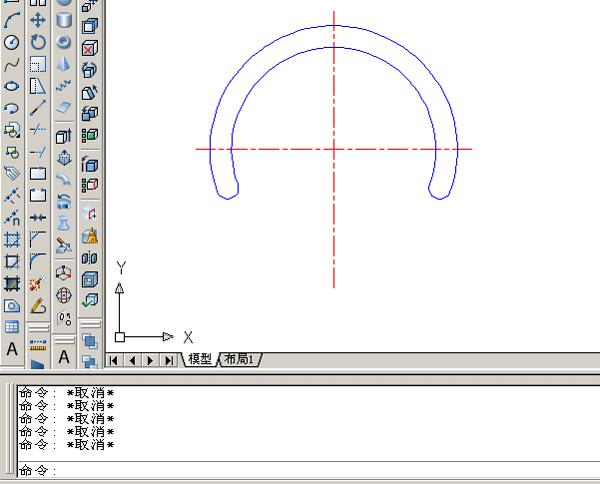Select the Elliptical Arc tool

pos(12,108)
